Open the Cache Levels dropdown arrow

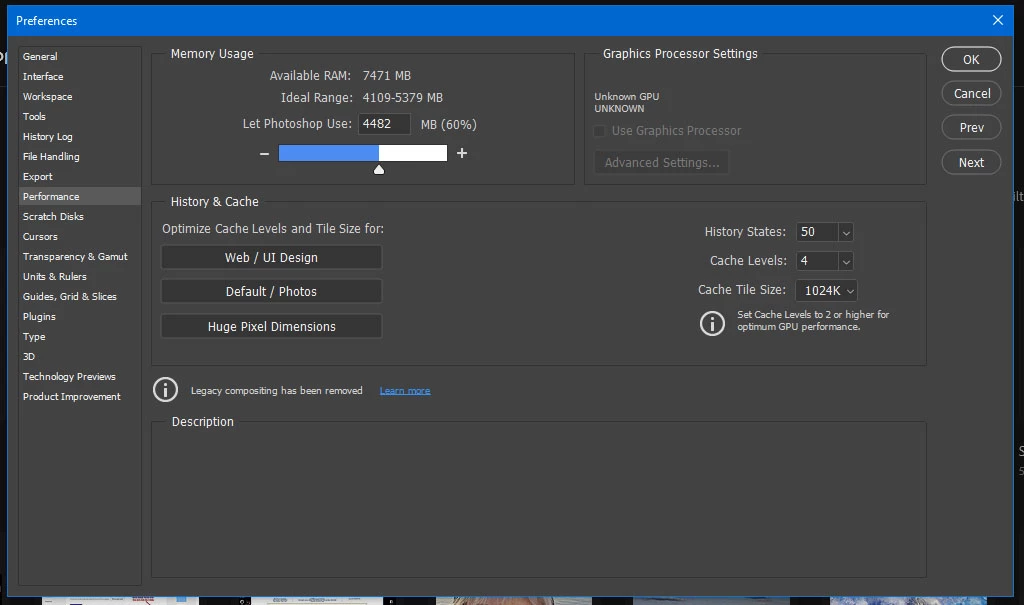[x=846, y=261]
